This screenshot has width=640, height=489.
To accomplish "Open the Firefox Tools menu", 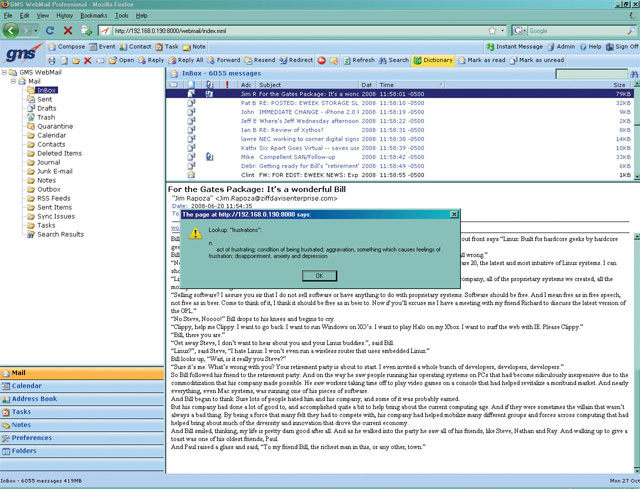I will (121, 16).
